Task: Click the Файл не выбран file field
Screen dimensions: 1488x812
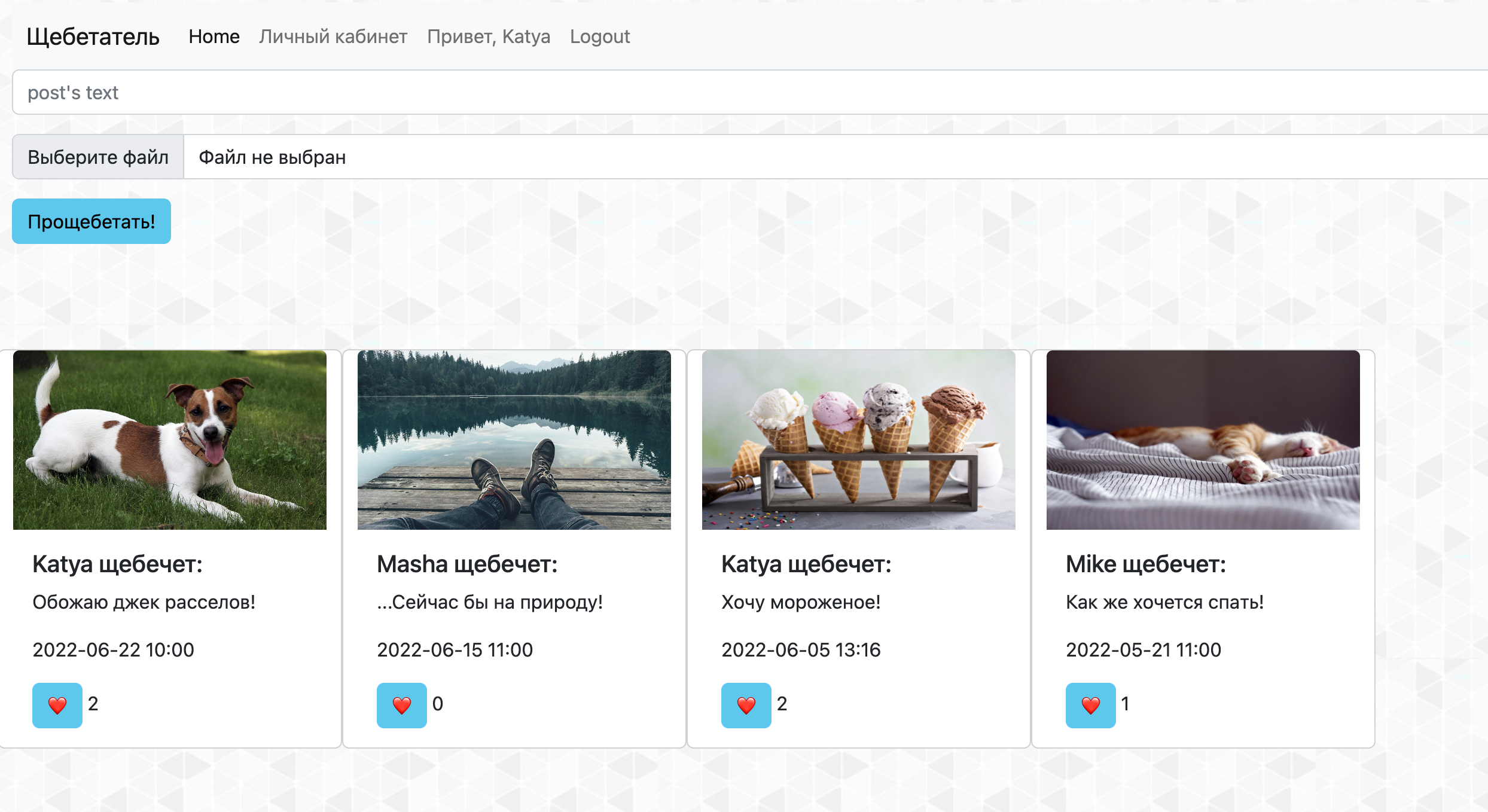Action: tap(831, 157)
